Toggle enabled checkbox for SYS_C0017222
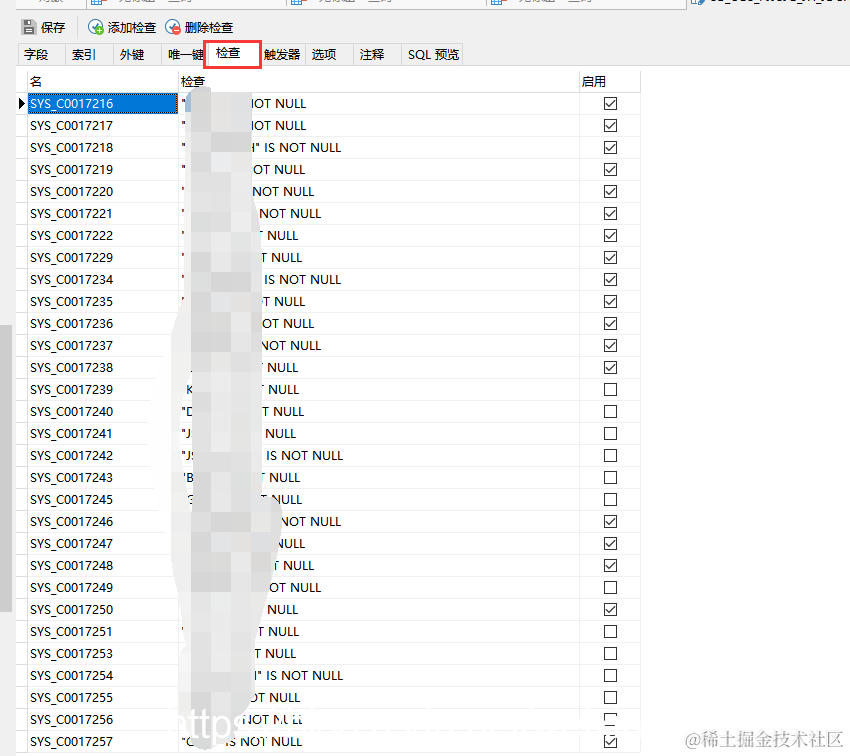 coord(610,236)
